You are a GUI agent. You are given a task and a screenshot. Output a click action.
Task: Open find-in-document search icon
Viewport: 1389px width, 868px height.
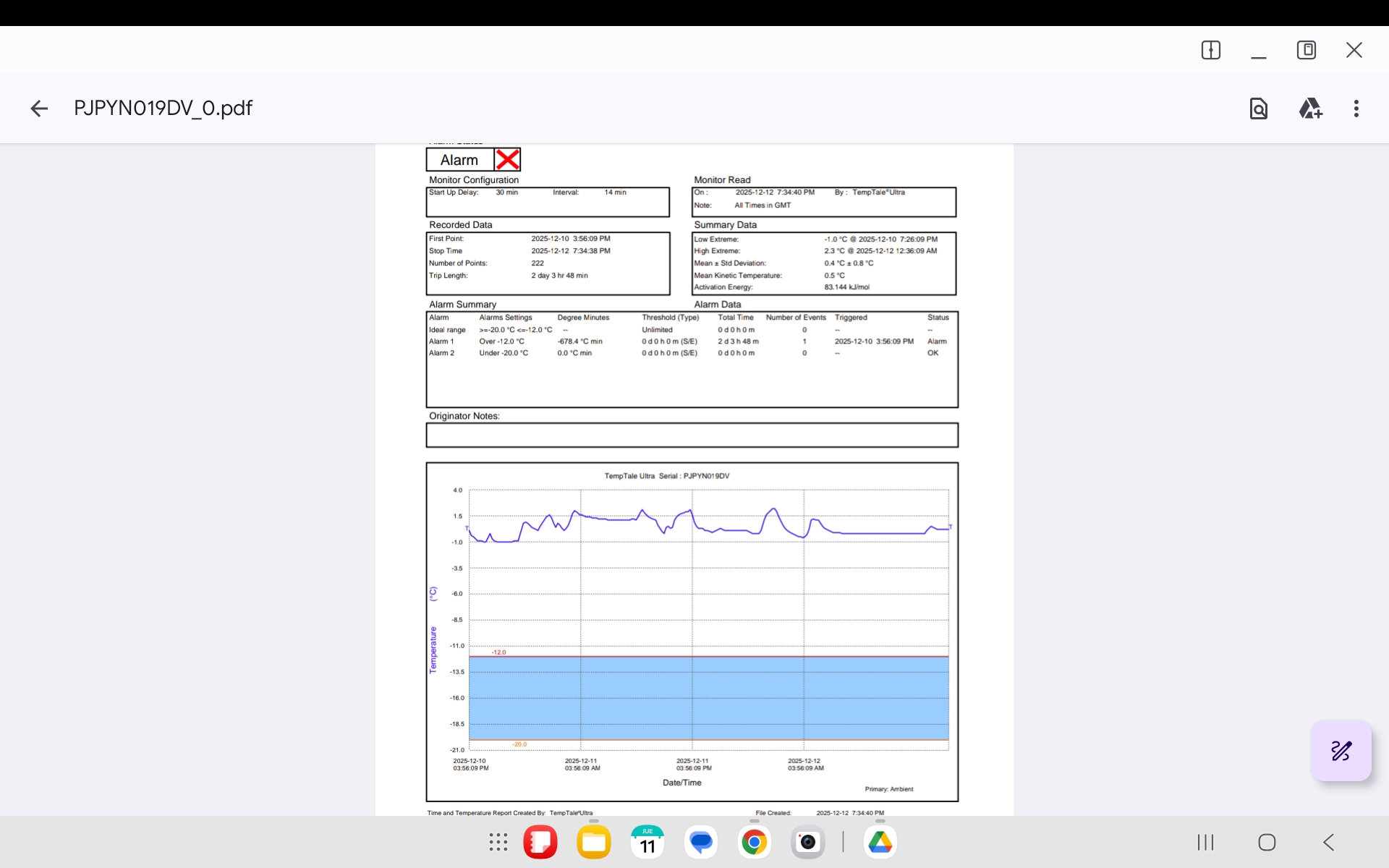[1259, 109]
